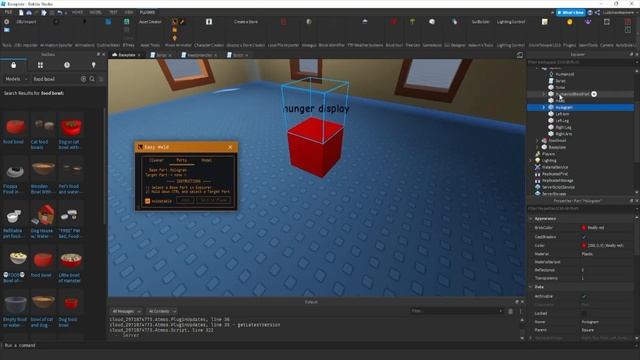Open the All Contexts dropdown in Output

point(162,311)
